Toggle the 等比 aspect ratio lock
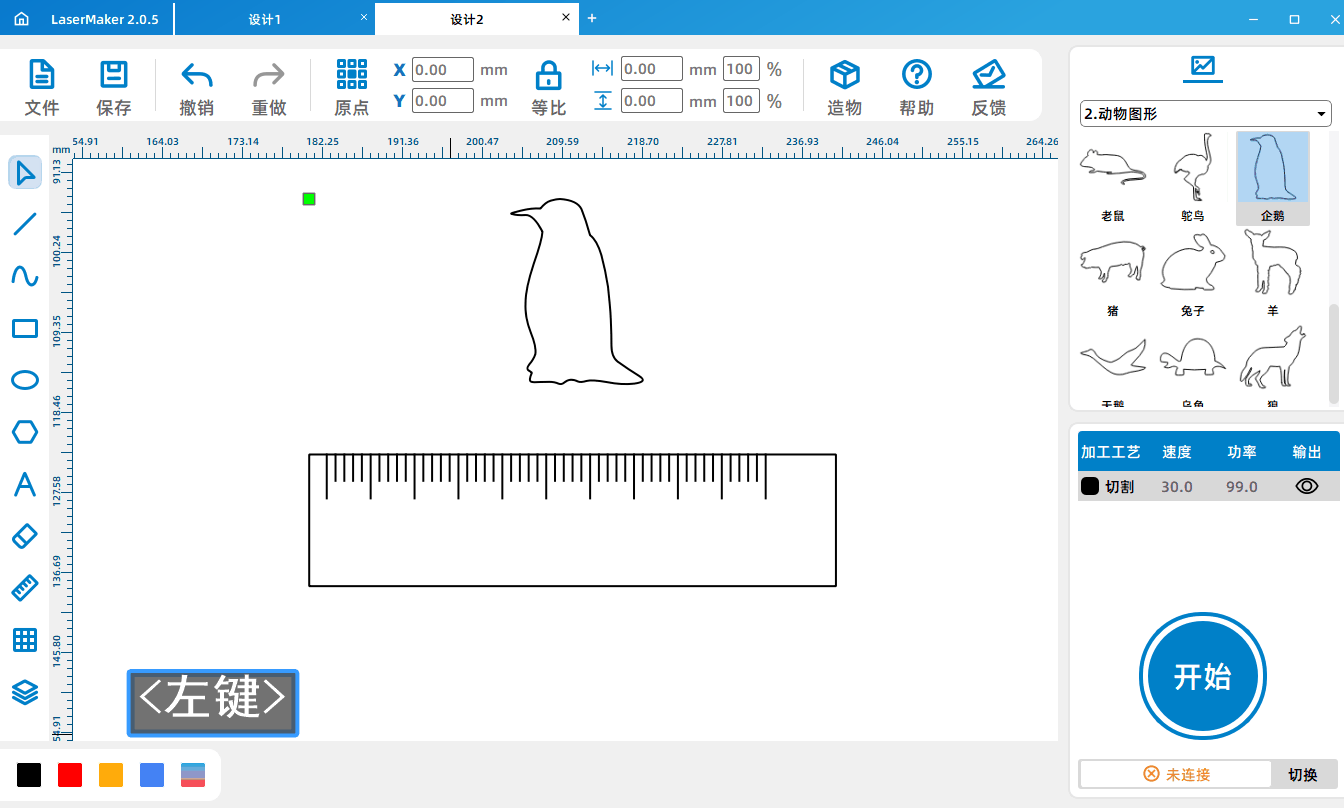Screen dimensions: 1344x808 [548, 75]
